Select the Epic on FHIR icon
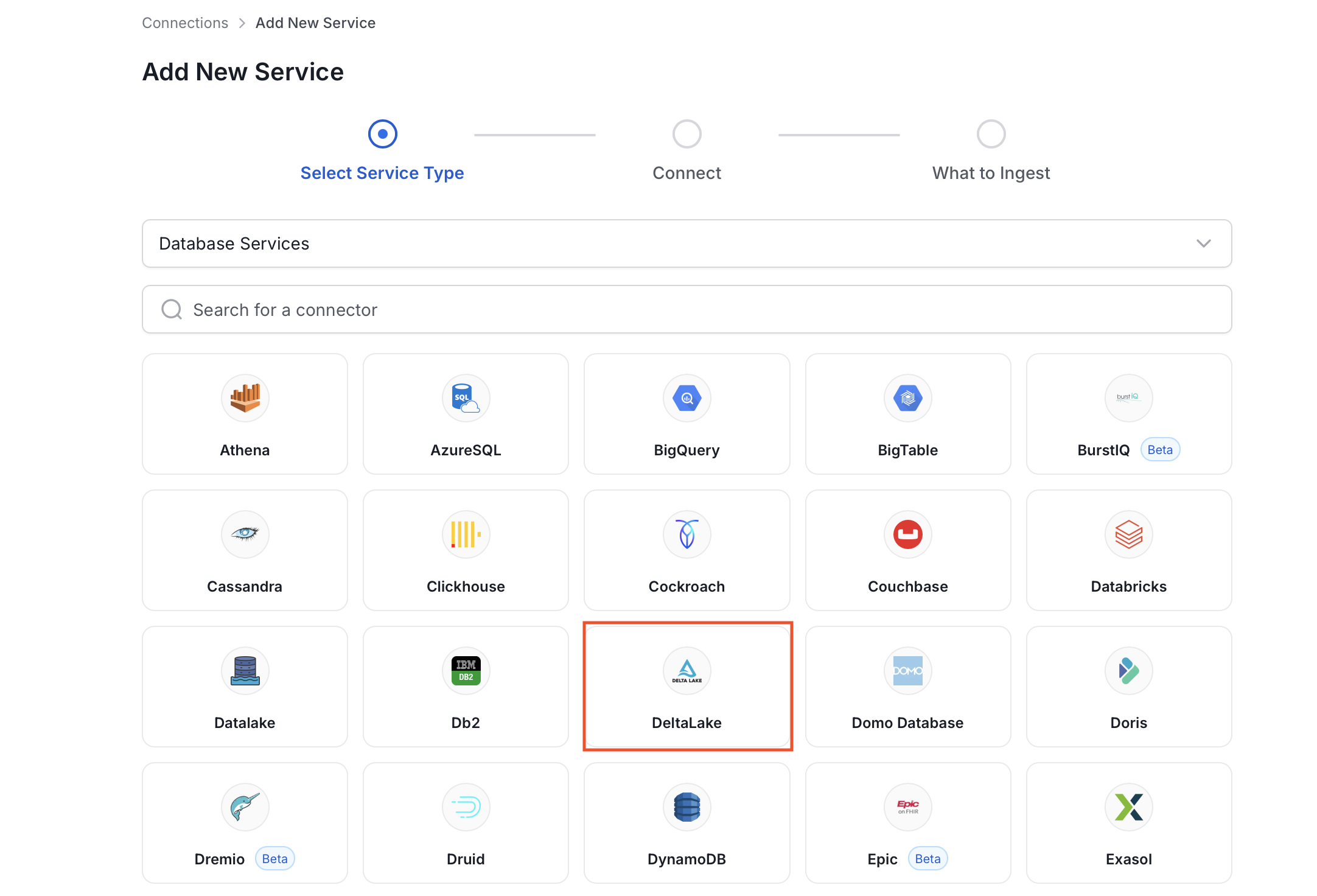The height and width of the screenshot is (896, 1317). pyautogui.click(x=907, y=807)
